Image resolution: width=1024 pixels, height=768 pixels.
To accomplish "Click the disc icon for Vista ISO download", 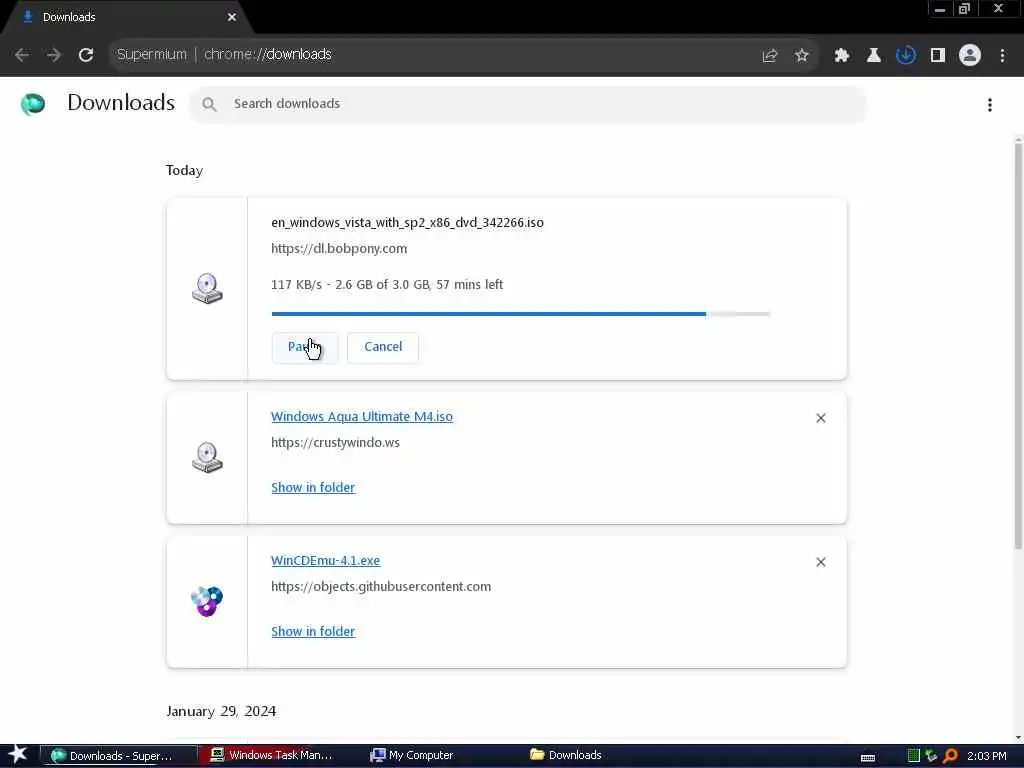I will (x=207, y=289).
